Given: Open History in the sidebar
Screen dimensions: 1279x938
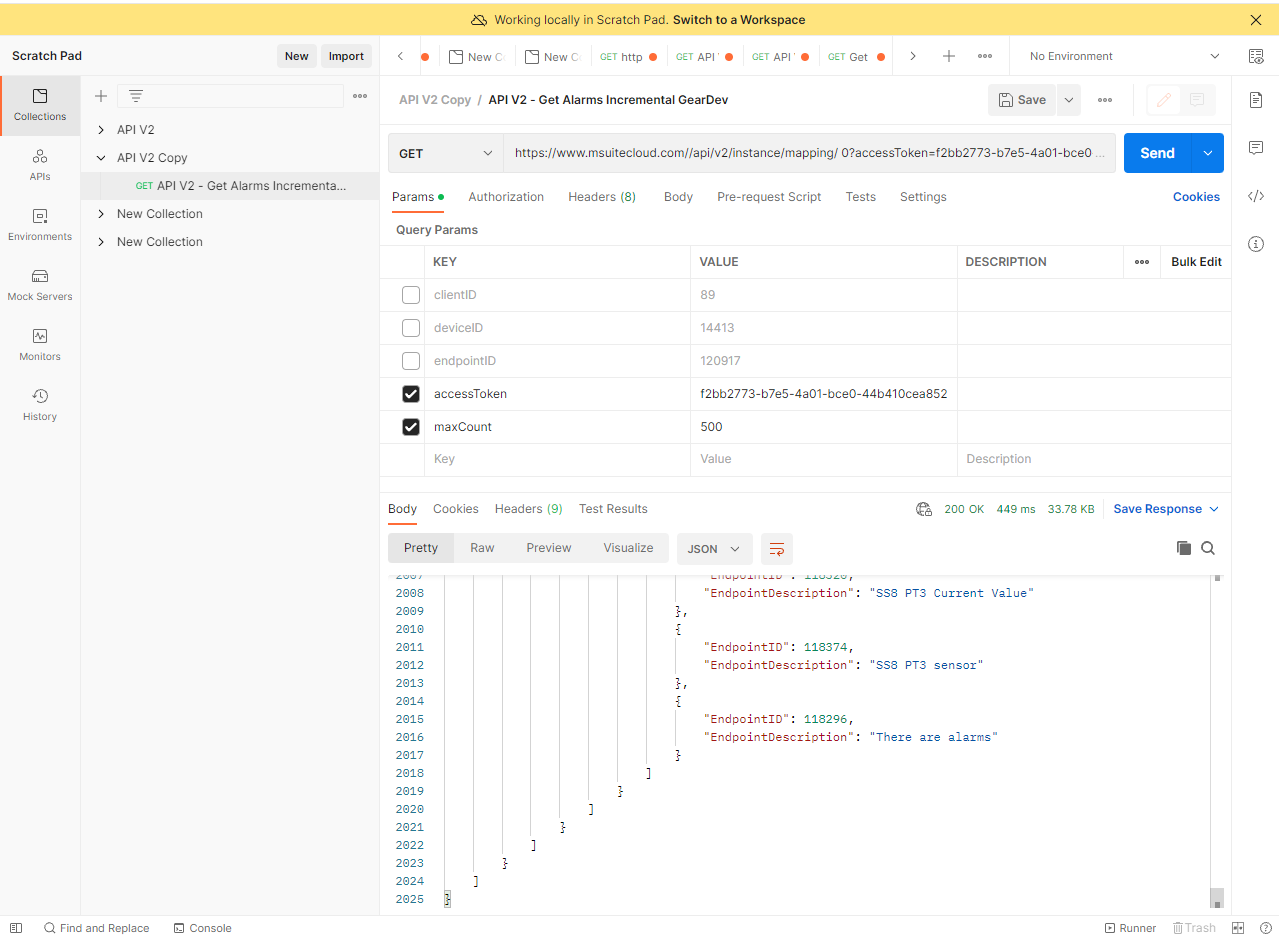Looking at the screenshot, I should 40,404.
